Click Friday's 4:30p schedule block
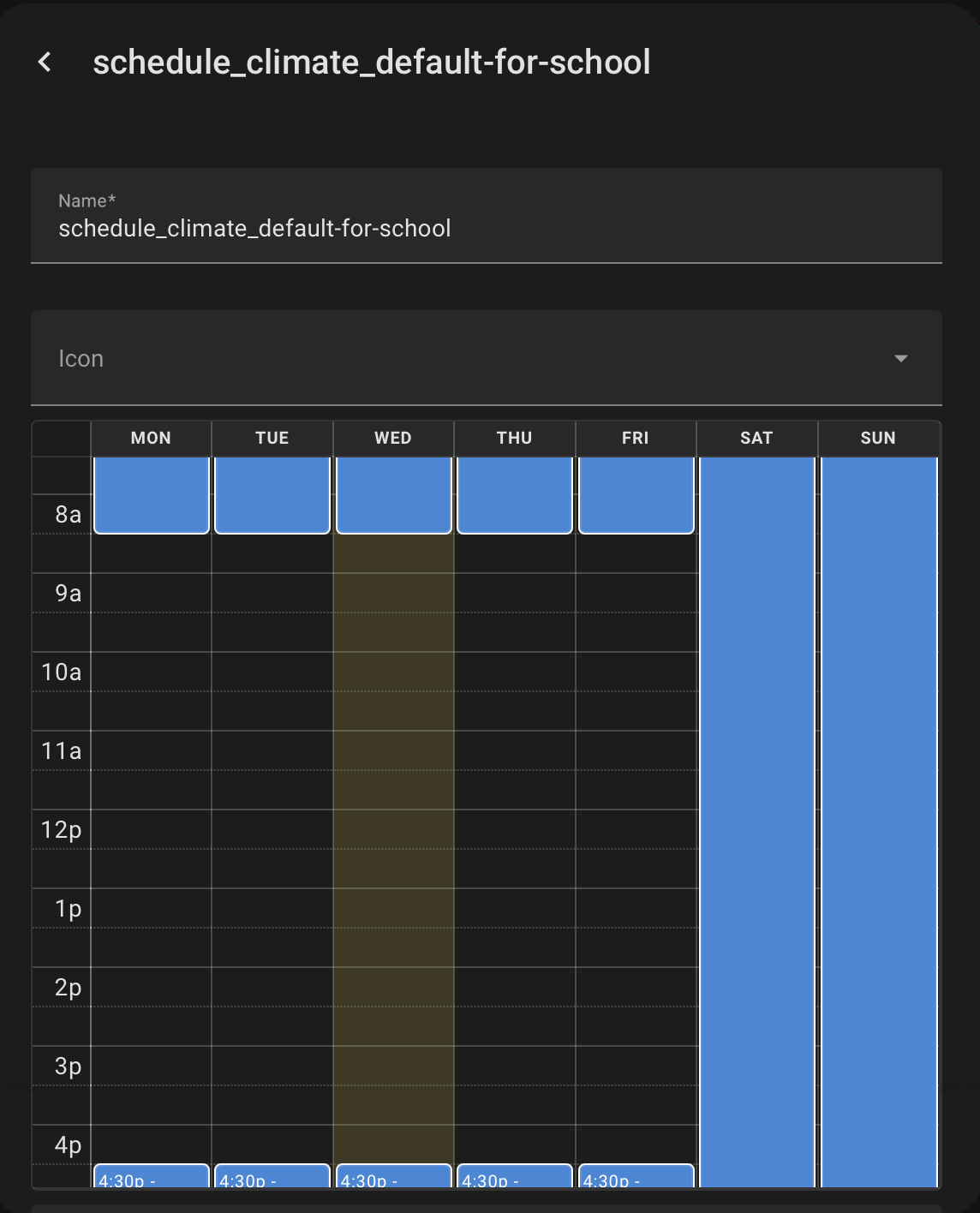Viewport: 980px width, 1213px height. pyautogui.click(x=636, y=1176)
